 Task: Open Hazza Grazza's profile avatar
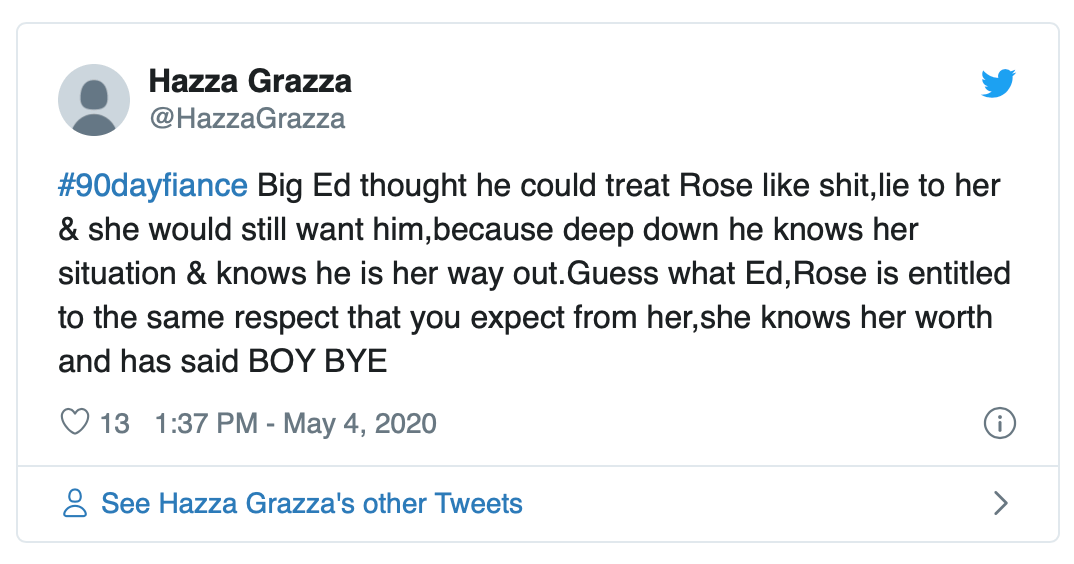[94, 99]
